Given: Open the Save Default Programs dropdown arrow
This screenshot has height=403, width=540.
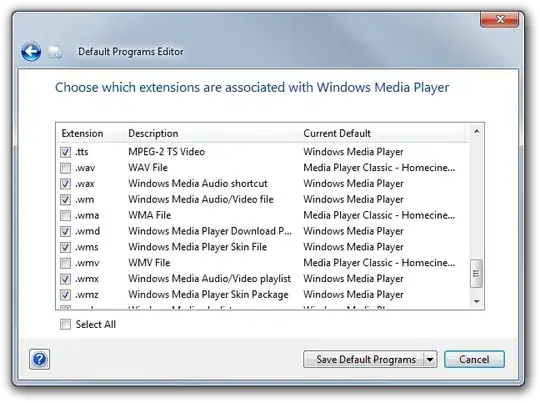Looking at the screenshot, I should coord(430,360).
